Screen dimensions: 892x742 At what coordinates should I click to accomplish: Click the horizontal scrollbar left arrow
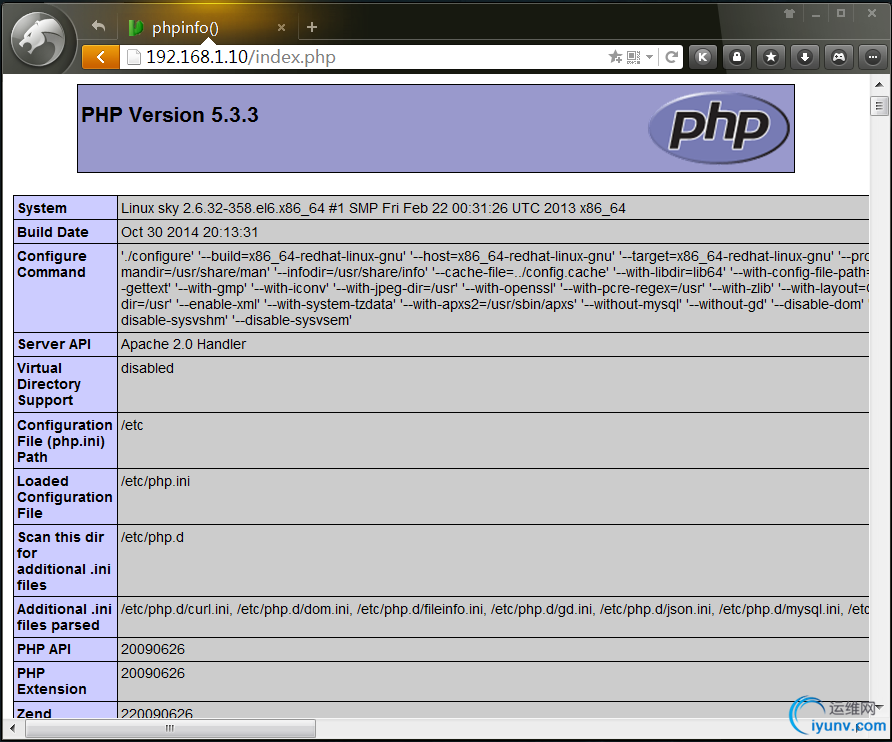13,728
